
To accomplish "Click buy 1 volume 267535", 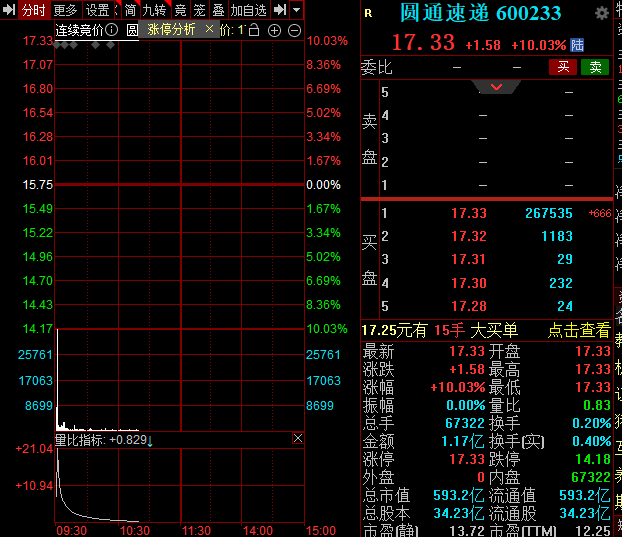I will click(x=549, y=213).
